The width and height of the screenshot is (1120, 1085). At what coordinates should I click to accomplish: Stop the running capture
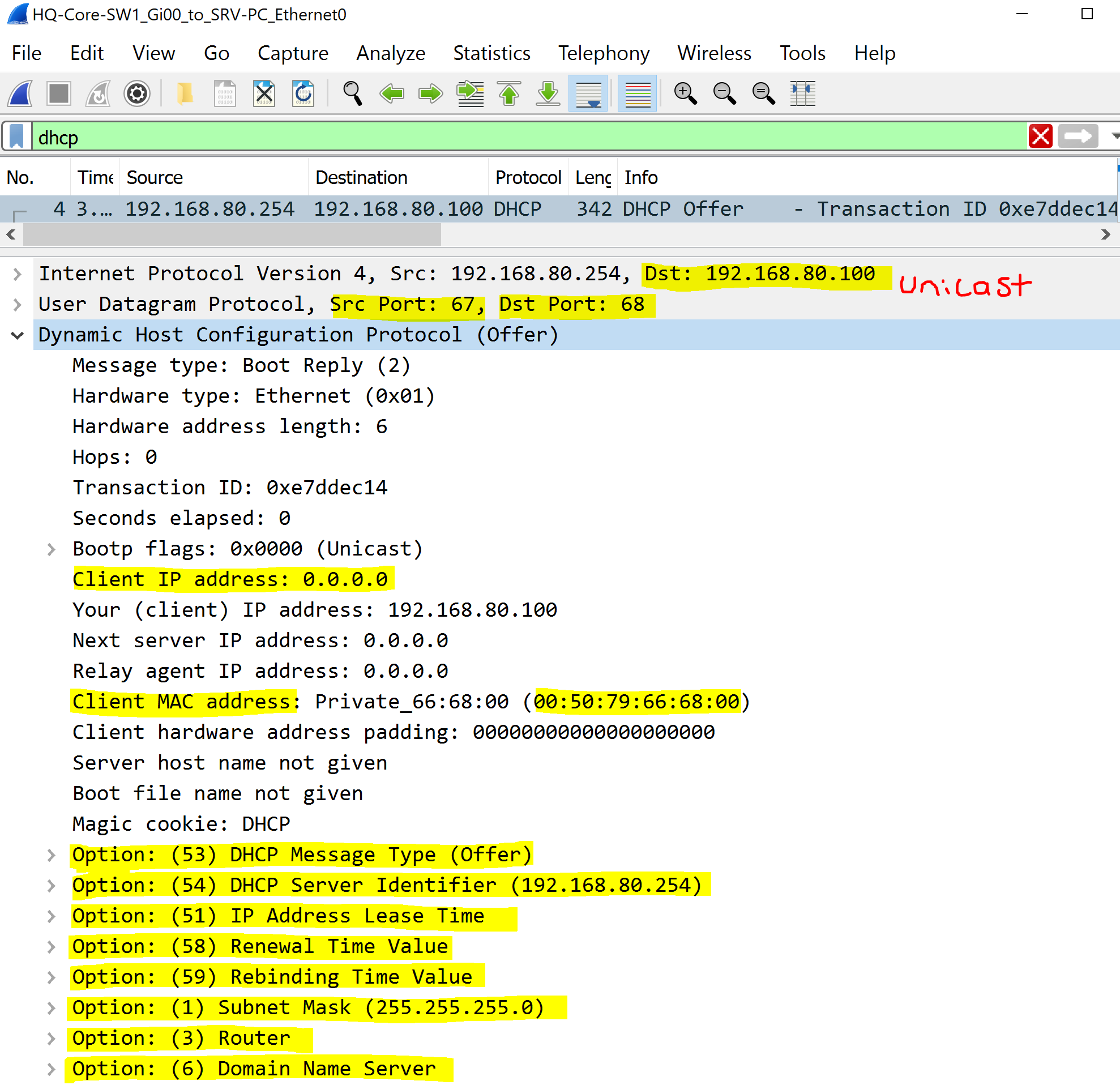(x=59, y=93)
